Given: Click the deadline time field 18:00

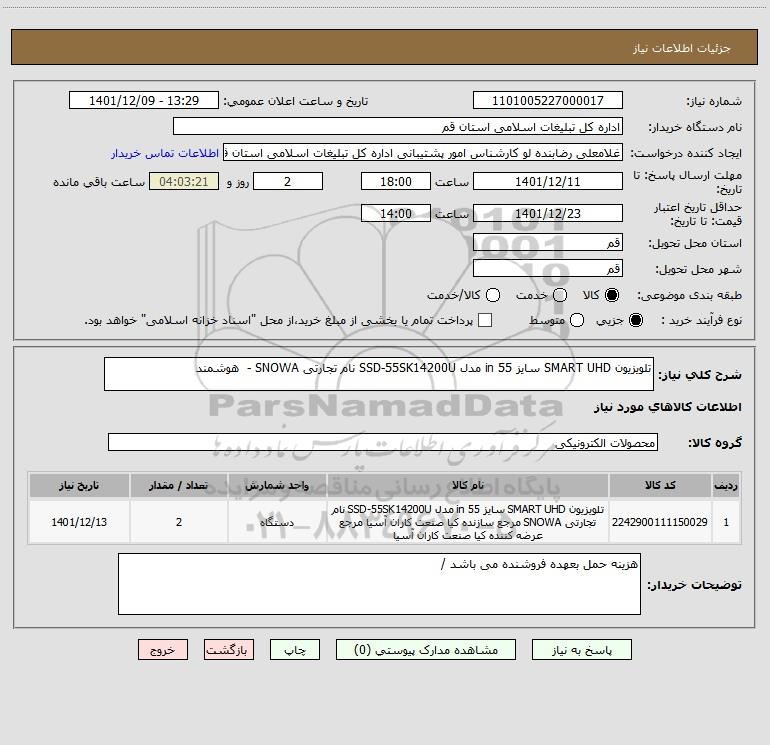Looking at the screenshot, I should pos(396,181).
